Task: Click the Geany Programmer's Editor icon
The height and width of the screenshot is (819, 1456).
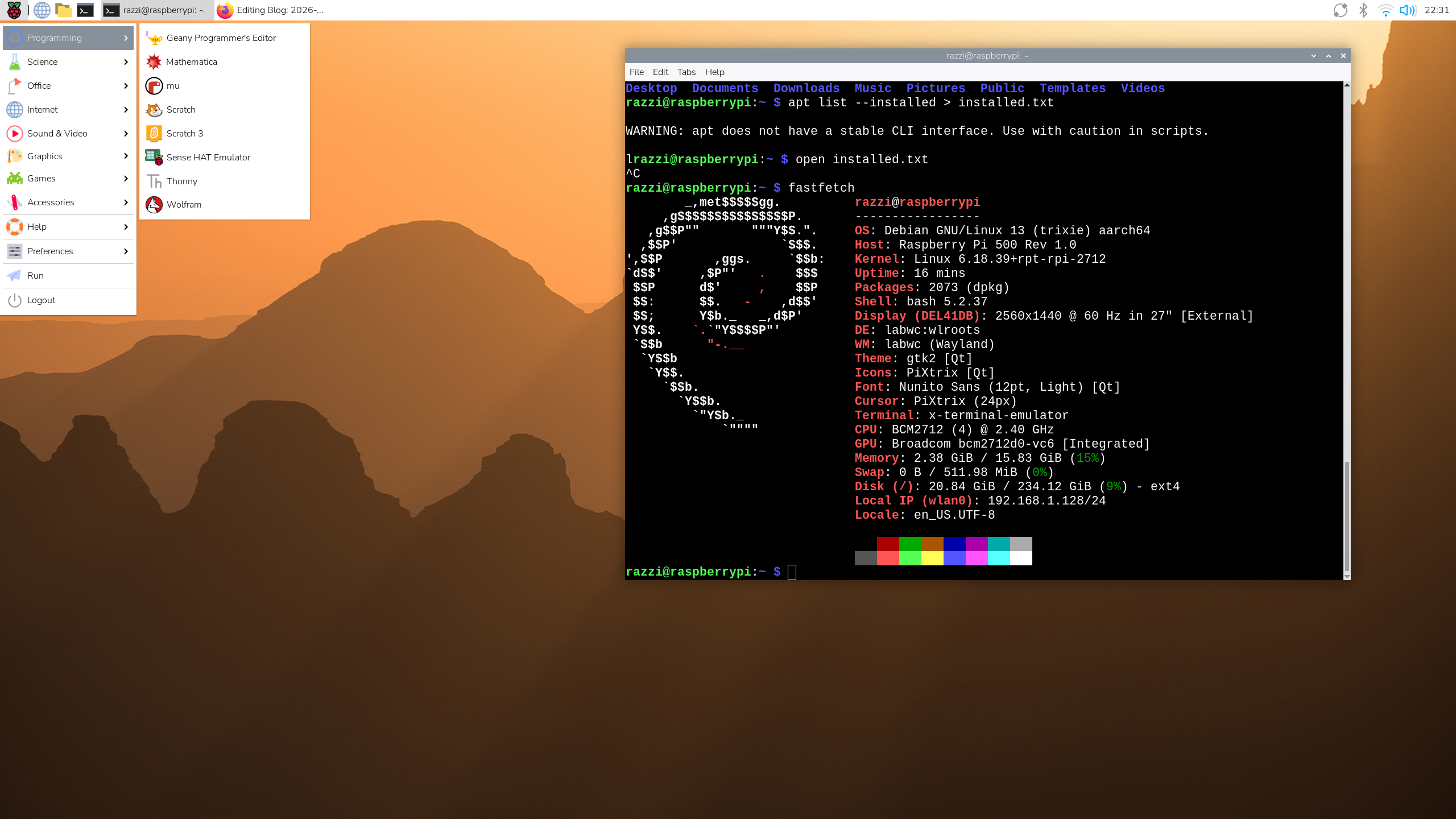Action: click(154, 38)
